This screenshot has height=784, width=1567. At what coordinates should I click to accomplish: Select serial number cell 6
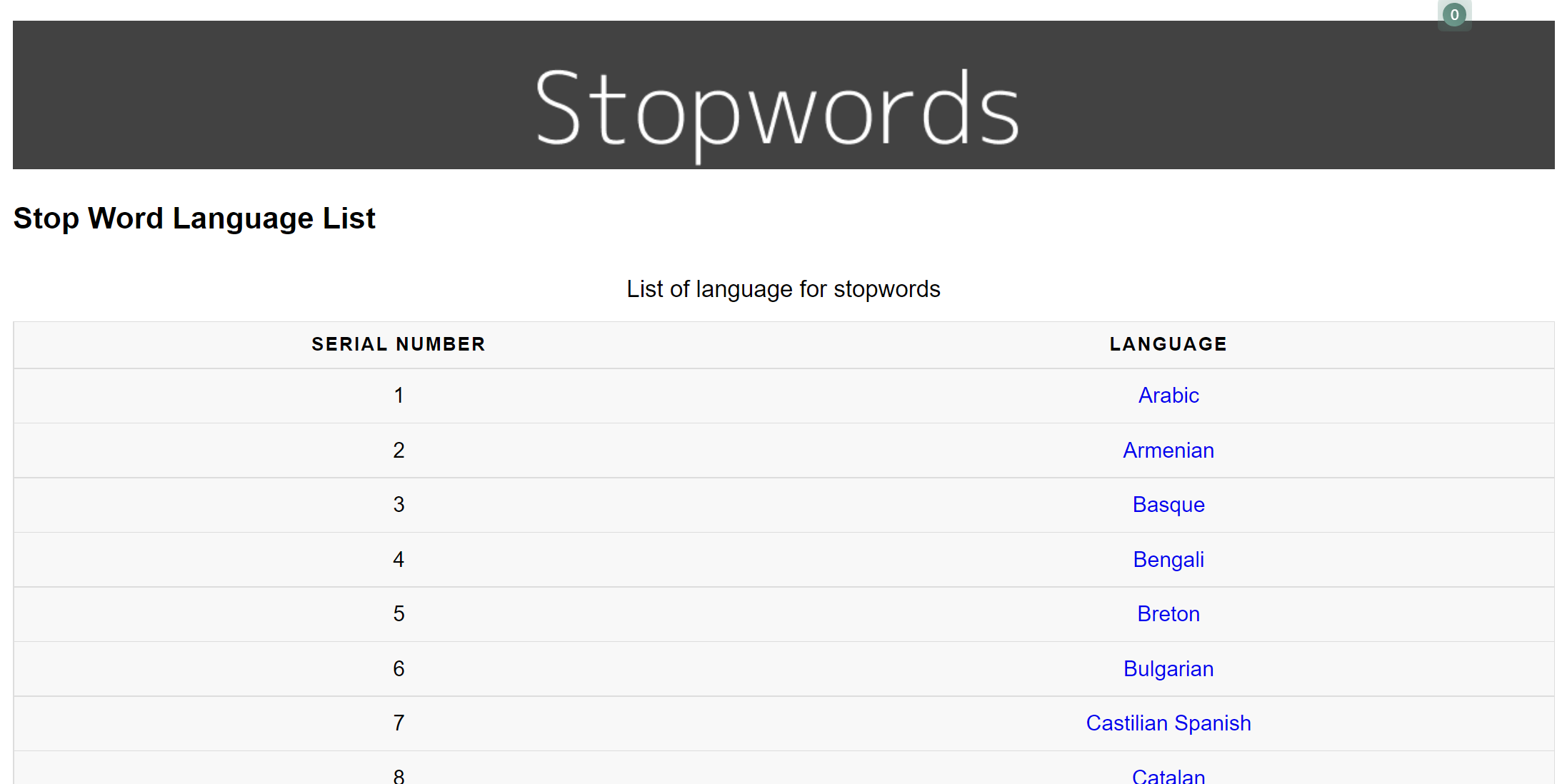point(399,669)
